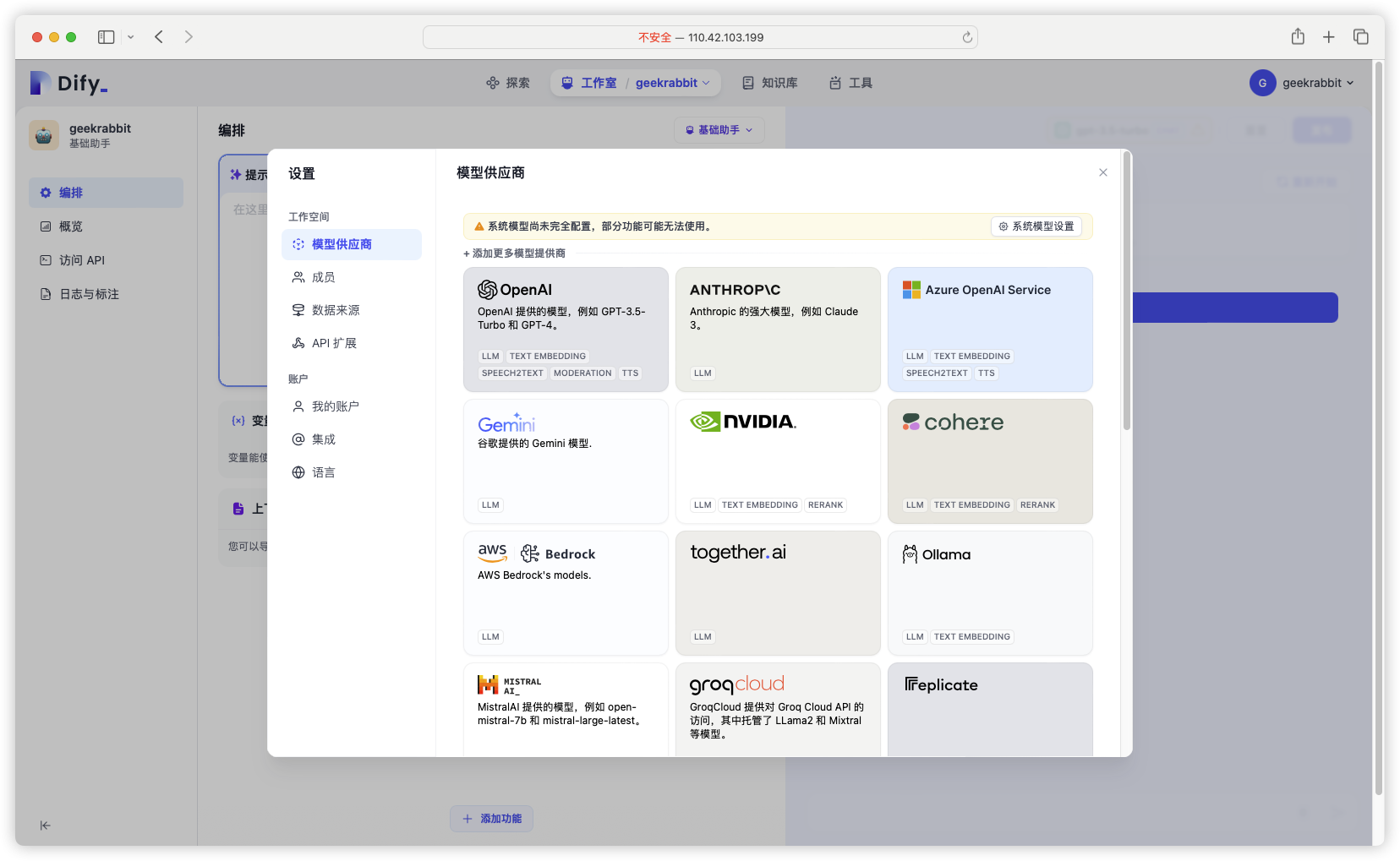This screenshot has width=1400, height=861.
Task: Open 我的账户 account settings
Action: pyautogui.click(x=352, y=406)
